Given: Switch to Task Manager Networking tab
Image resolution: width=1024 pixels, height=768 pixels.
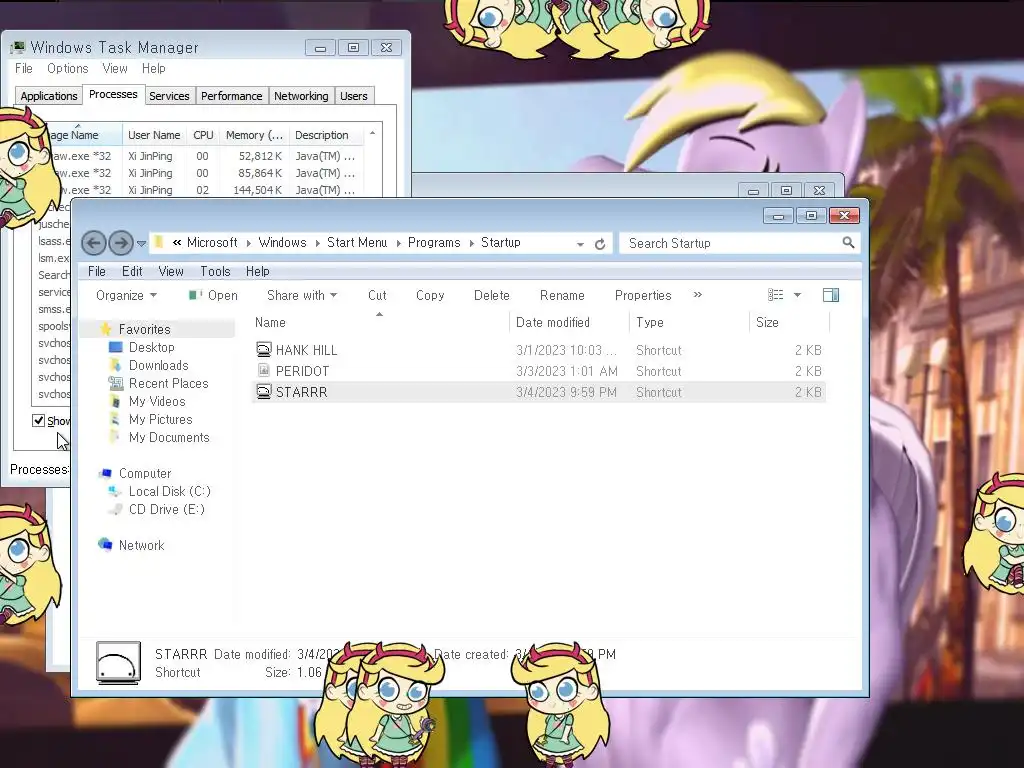Looking at the screenshot, I should (x=301, y=96).
